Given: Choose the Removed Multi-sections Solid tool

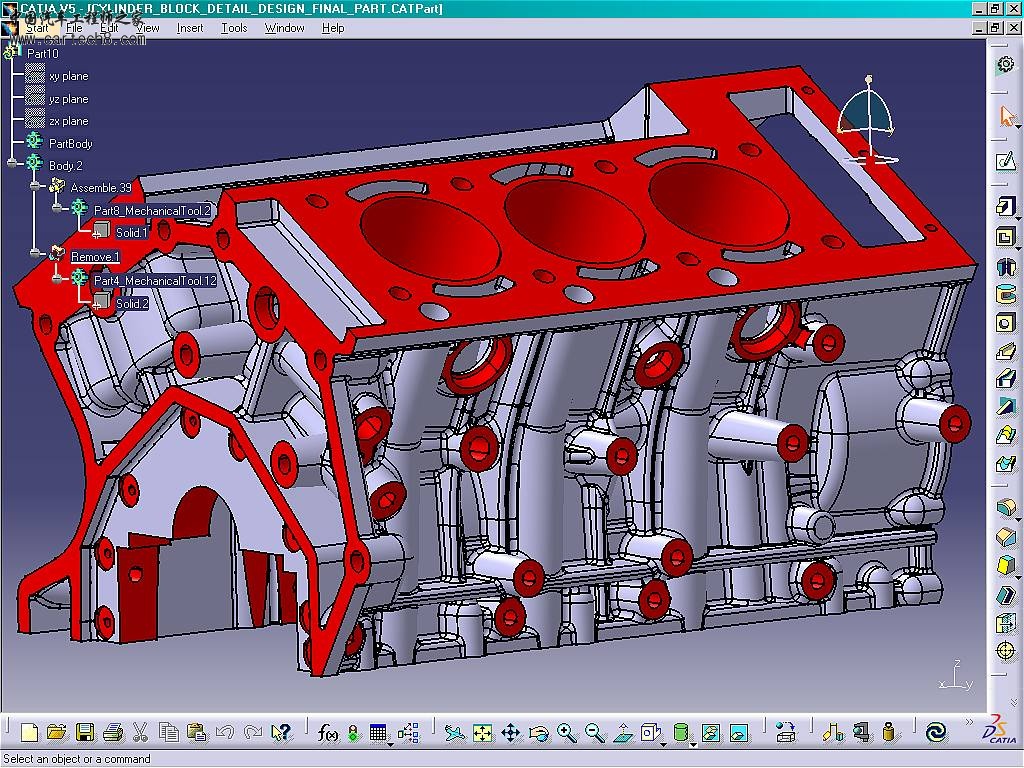Looking at the screenshot, I should [1006, 464].
